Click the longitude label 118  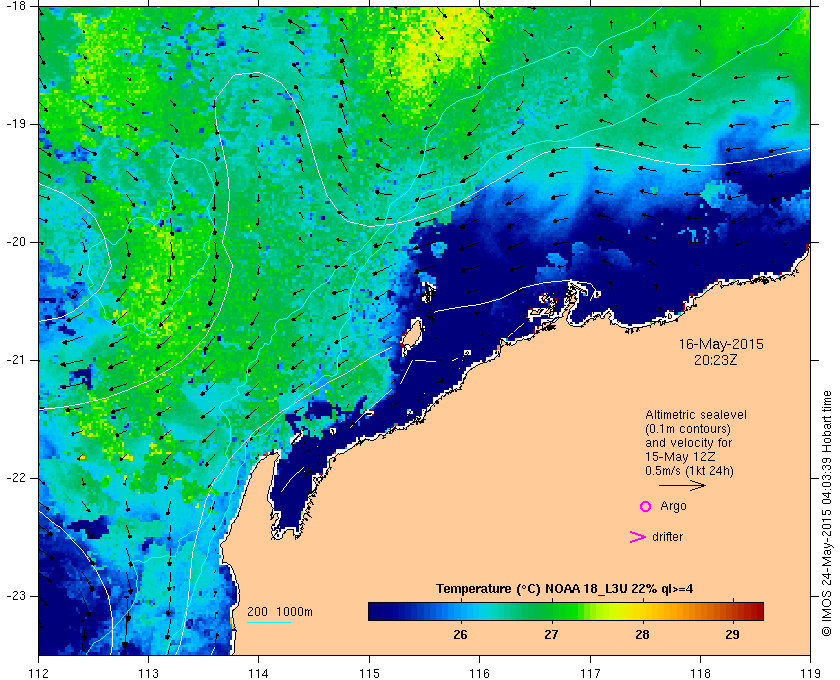(x=700, y=672)
